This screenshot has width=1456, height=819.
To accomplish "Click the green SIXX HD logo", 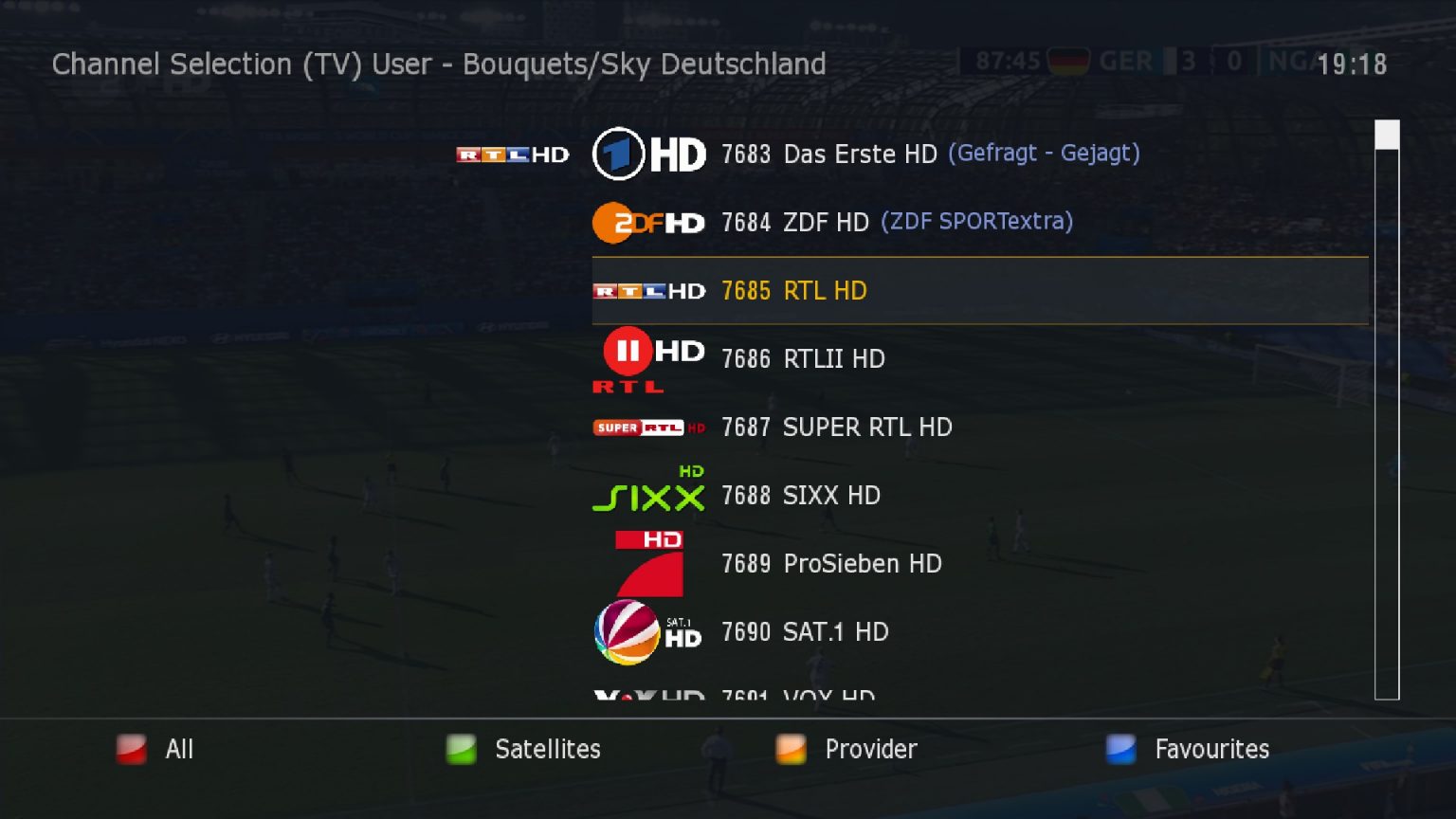I will (x=649, y=488).
